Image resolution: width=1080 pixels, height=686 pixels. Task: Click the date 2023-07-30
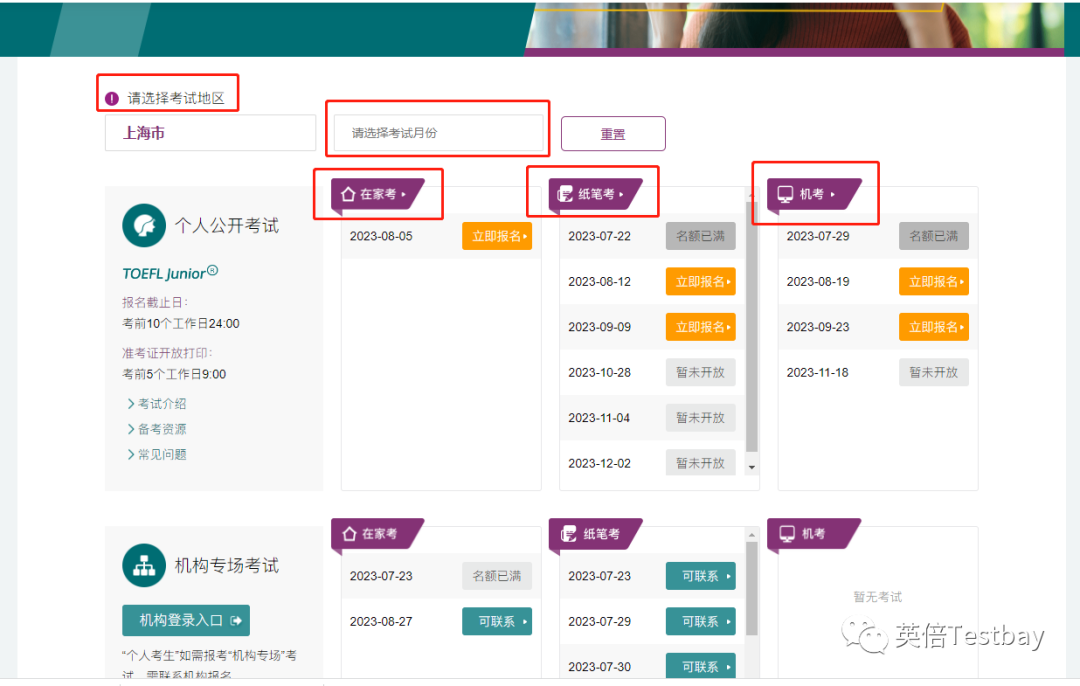coord(599,667)
